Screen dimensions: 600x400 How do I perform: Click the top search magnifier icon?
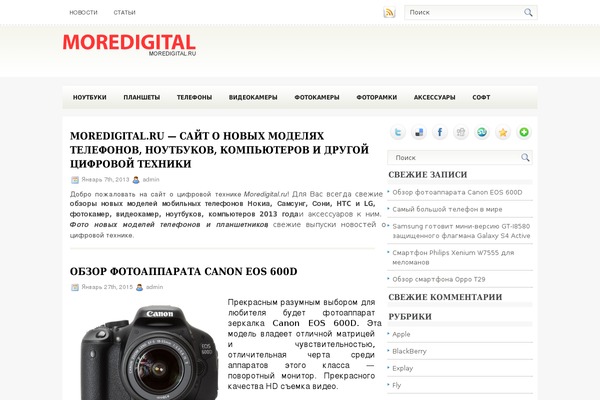(x=528, y=12)
